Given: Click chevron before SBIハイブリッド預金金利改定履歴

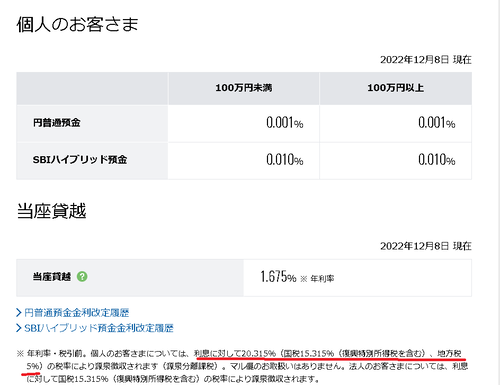Looking at the screenshot, I should pos(19,328).
